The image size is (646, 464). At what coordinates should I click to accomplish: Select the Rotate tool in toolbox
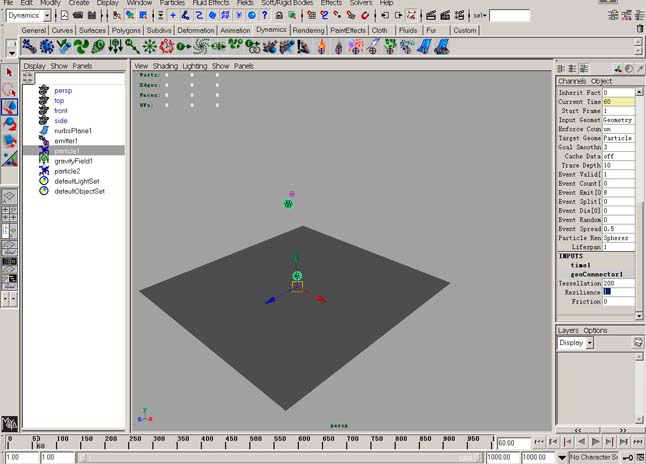click(x=9, y=124)
